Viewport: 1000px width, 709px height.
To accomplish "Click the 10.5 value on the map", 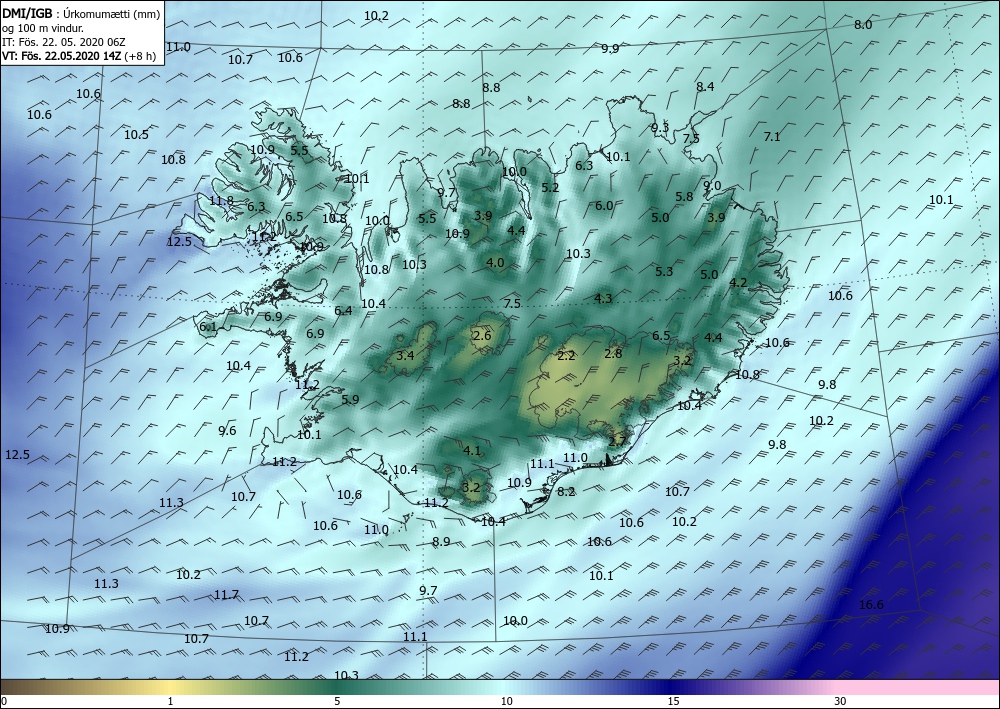I will click(x=136, y=135).
